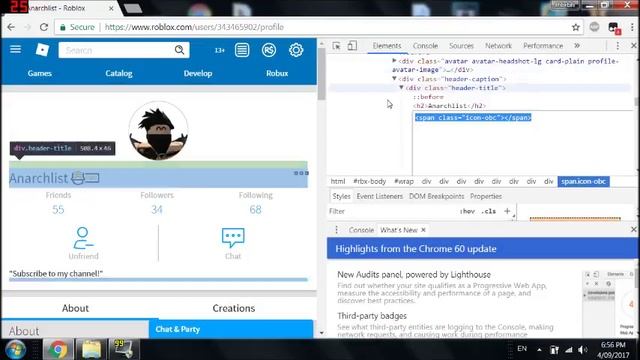Viewport: 640px width, 360px height.
Task: Show more DevTools tabs chevron
Action: (577, 46)
